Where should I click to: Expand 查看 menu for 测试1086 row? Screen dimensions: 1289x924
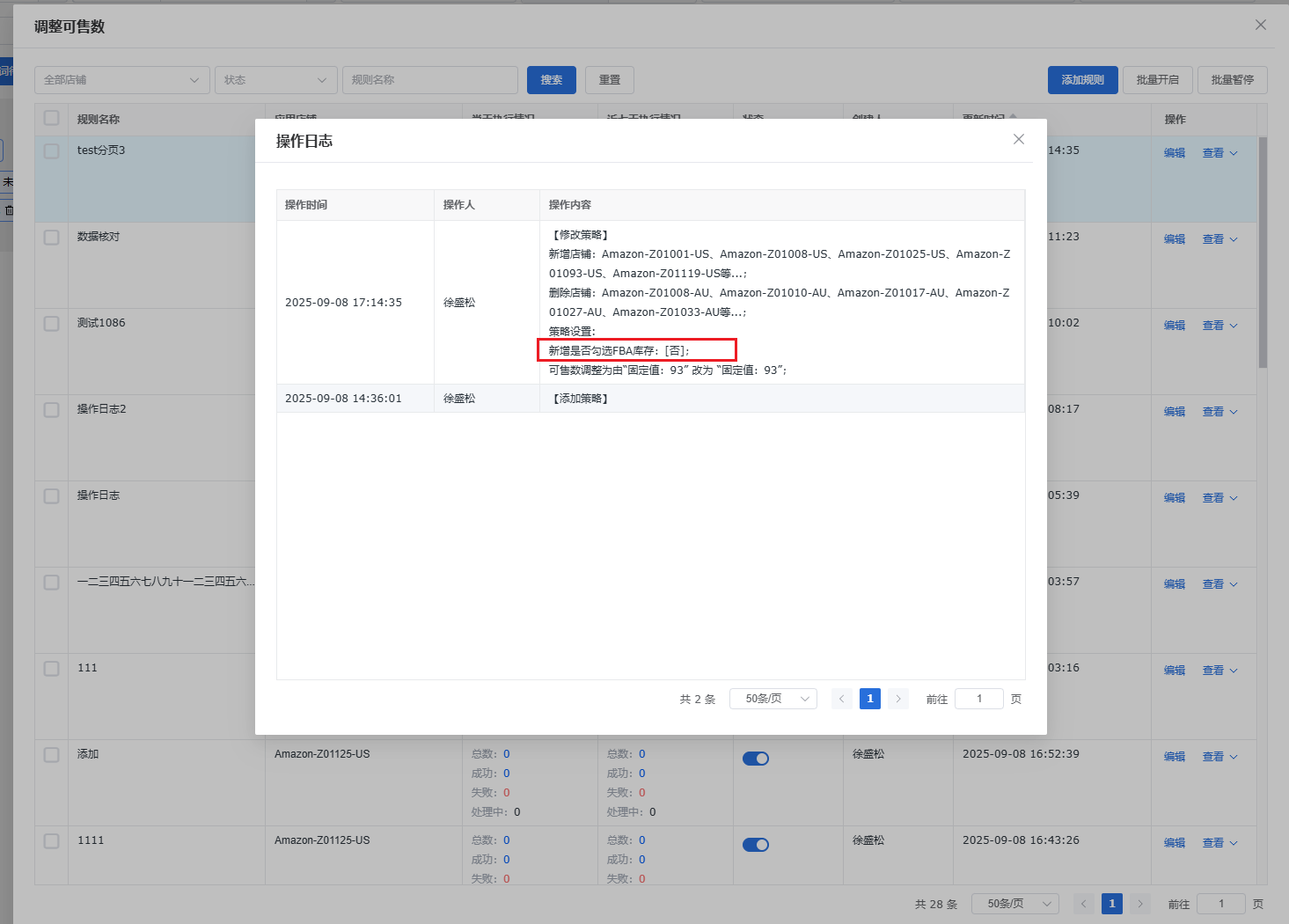pyautogui.click(x=1220, y=326)
